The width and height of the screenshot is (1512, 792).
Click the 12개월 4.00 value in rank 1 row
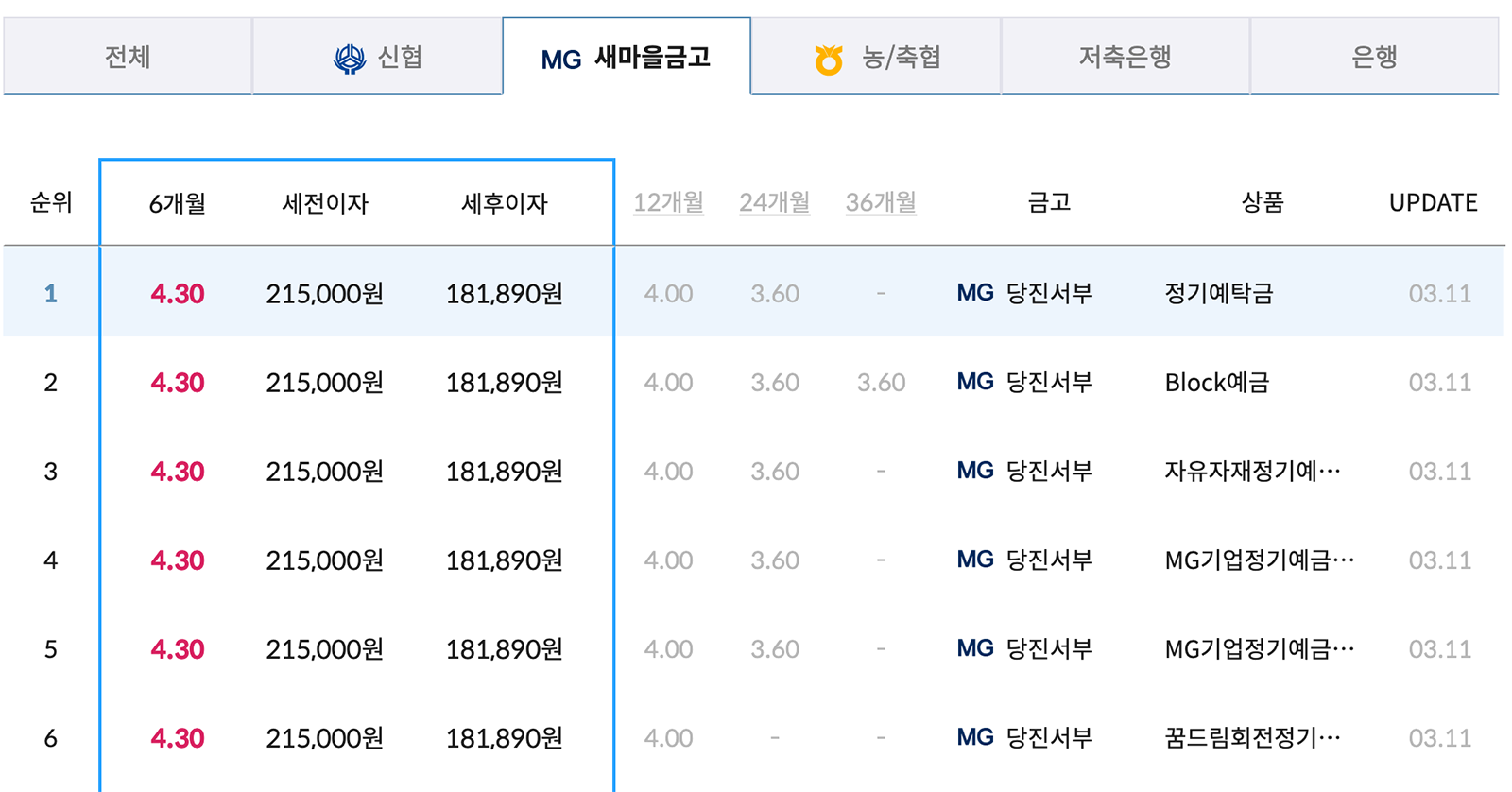(x=668, y=293)
